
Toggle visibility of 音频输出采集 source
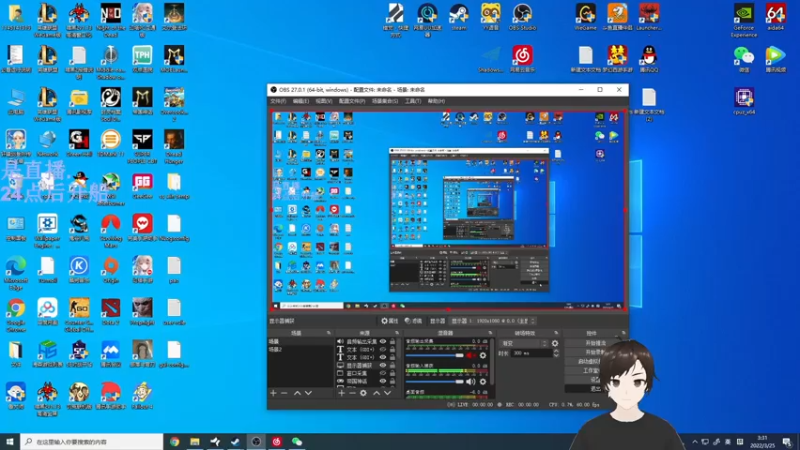coord(383,341)
